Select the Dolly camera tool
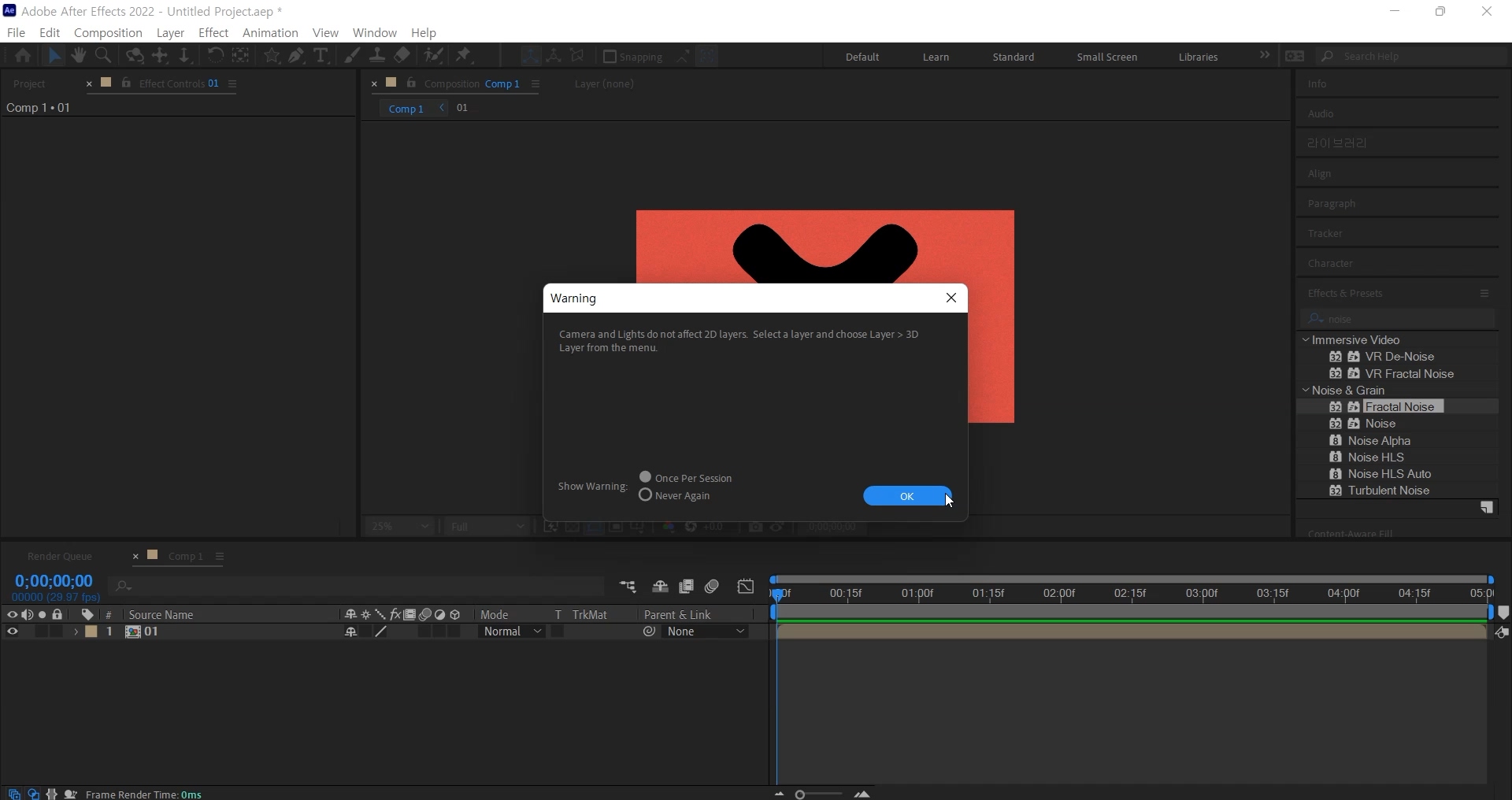Image resolution: width=1512 pixels, height=800 pixels. [x=184, y=56]
